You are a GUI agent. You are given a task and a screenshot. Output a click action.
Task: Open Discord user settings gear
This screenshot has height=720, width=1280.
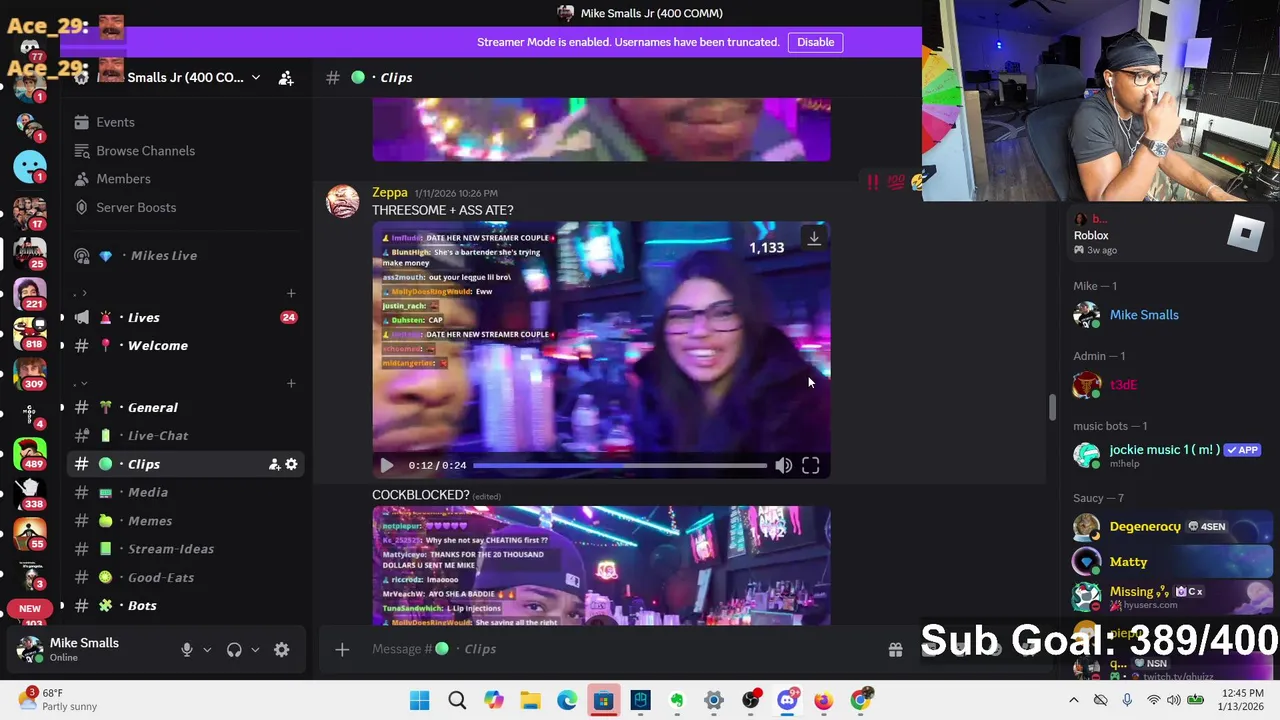pyautogui.click(x=282, y=650)
